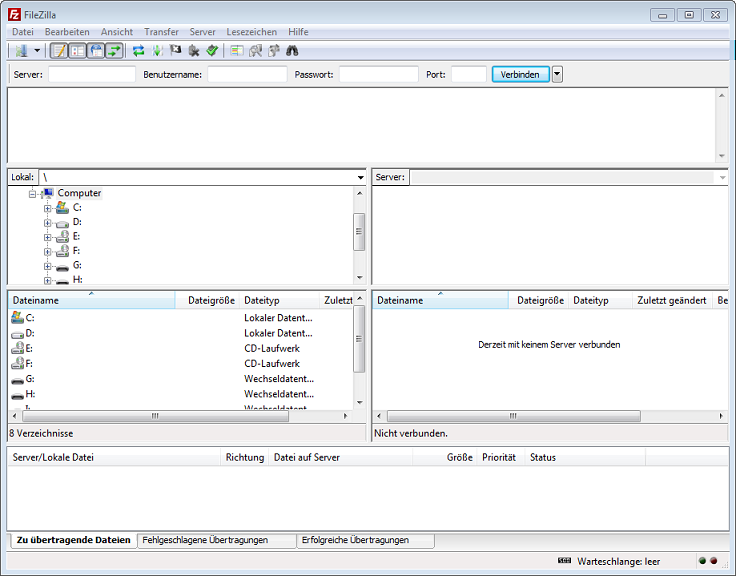Sort local files by Dateigröße column

coord(207,300)
